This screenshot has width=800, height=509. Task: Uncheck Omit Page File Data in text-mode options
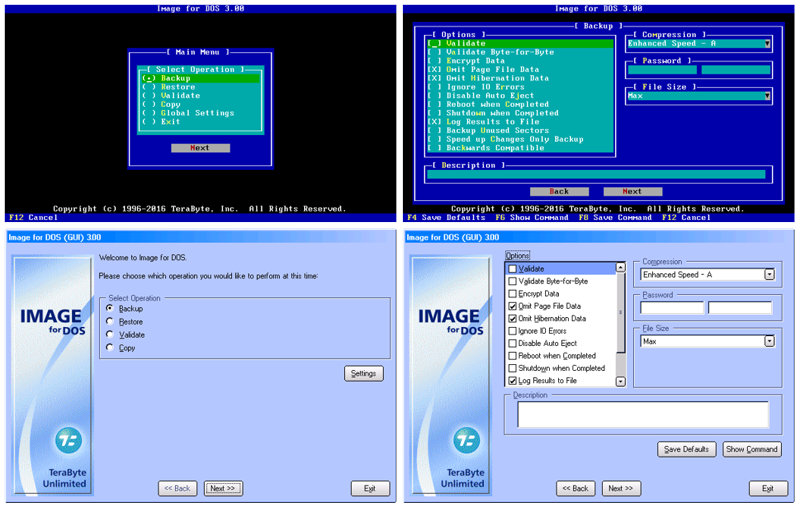[520, 69]
